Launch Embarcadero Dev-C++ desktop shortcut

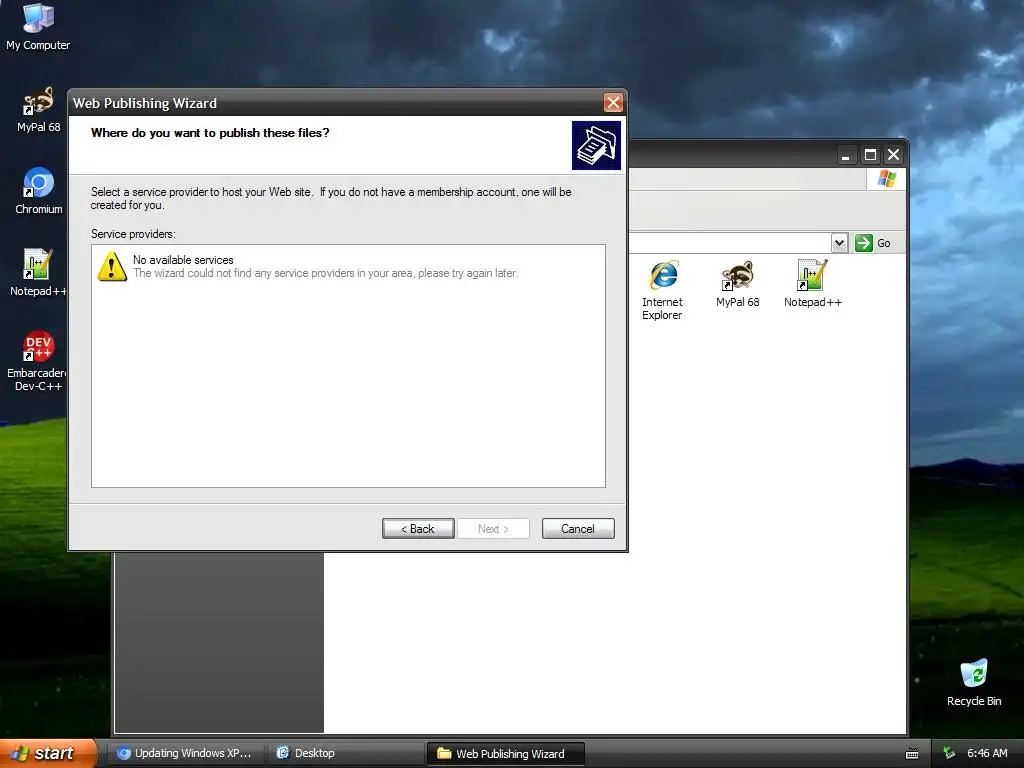(x=38, y=360)
